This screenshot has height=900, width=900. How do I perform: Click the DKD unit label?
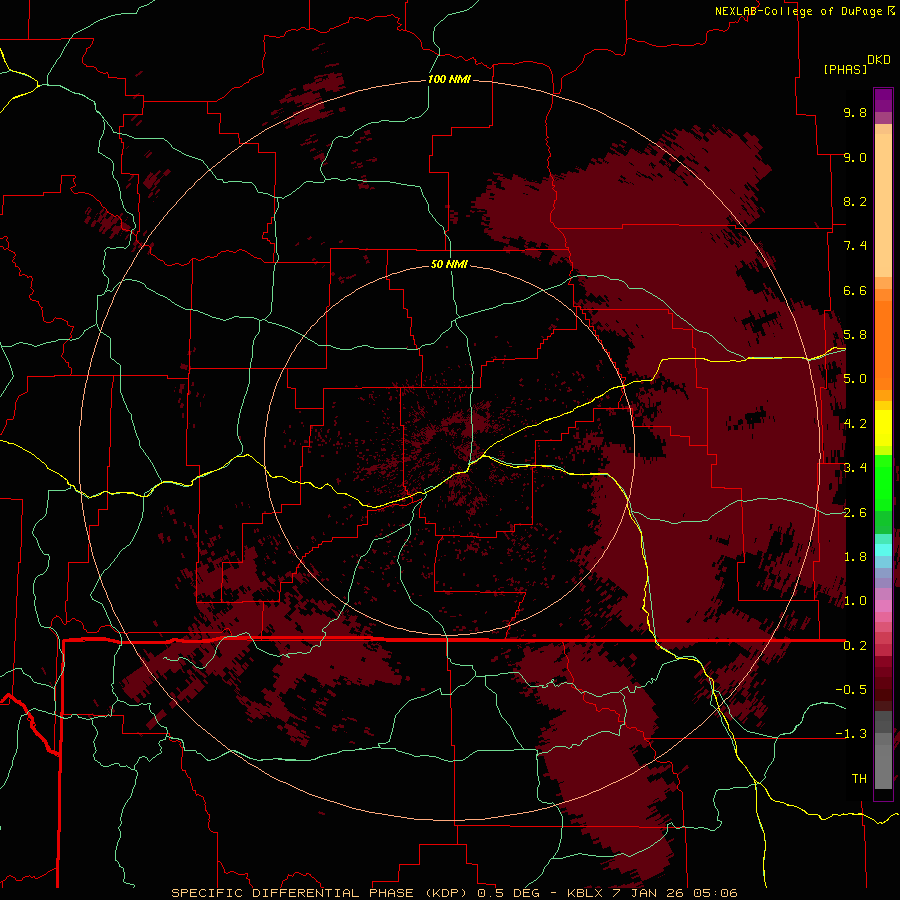pyautogui.click(x=879, y=60)
